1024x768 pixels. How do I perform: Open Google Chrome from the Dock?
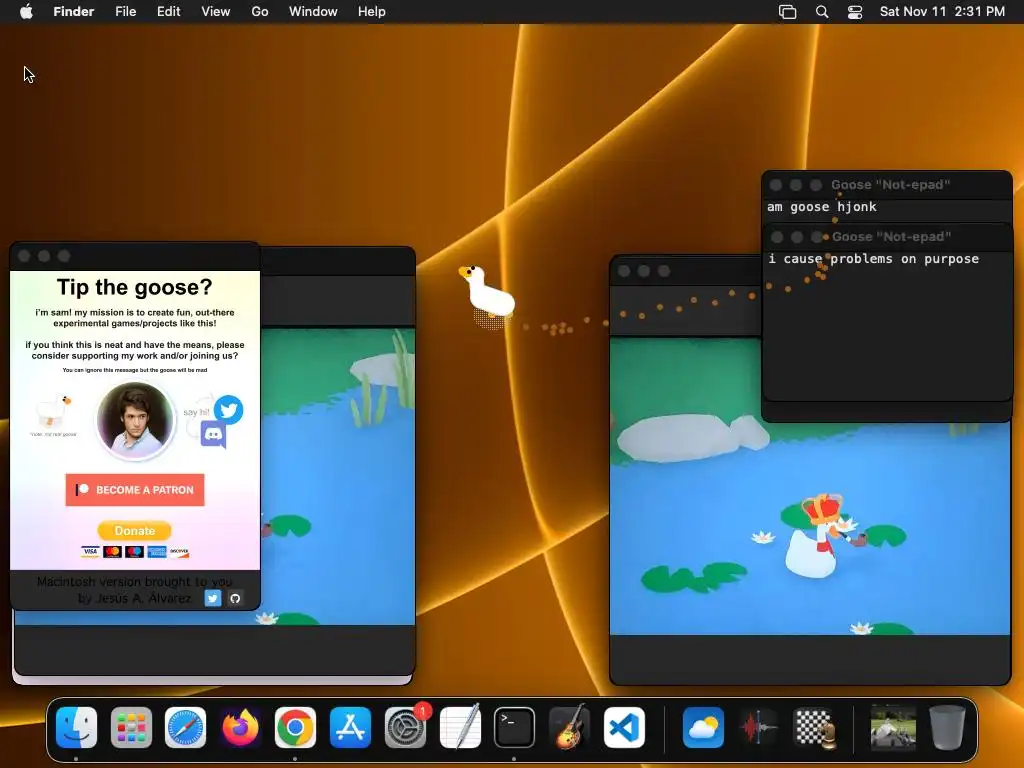click(295, 727)
